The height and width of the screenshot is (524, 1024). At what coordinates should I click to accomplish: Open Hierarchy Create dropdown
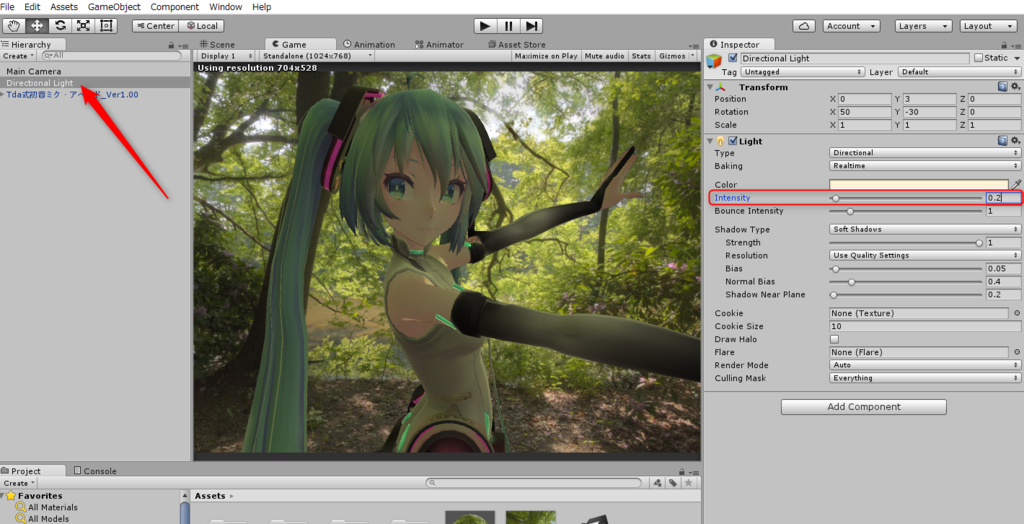(x=16, y=56)
